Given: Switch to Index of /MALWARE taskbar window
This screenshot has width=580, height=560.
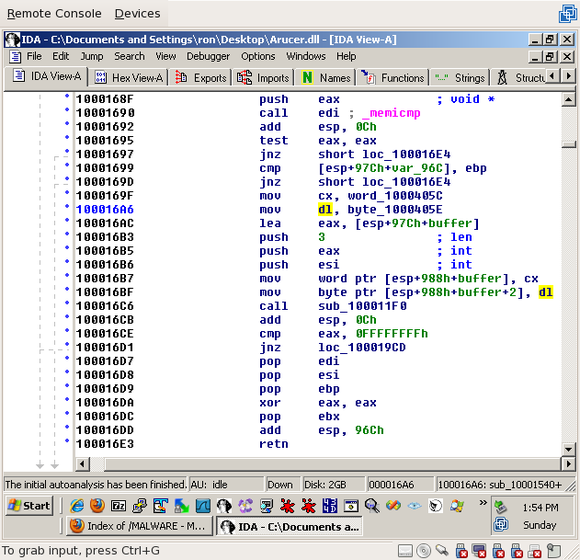Looking at the screenshot, I should tap(139, 526).
